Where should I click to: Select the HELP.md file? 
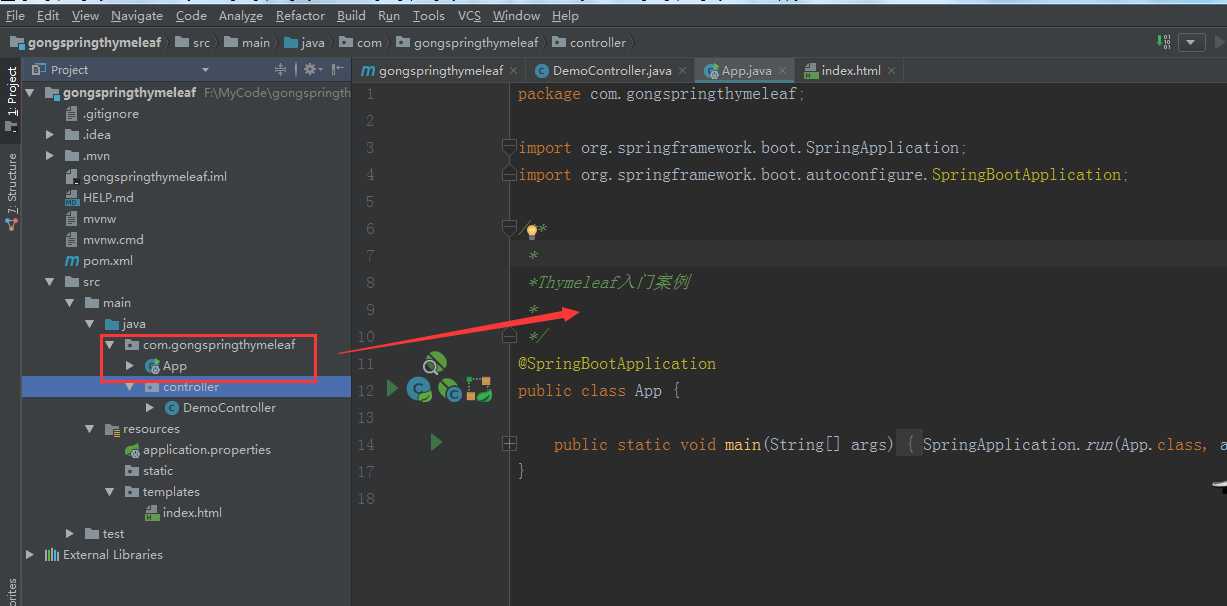[x=99, y=197]
